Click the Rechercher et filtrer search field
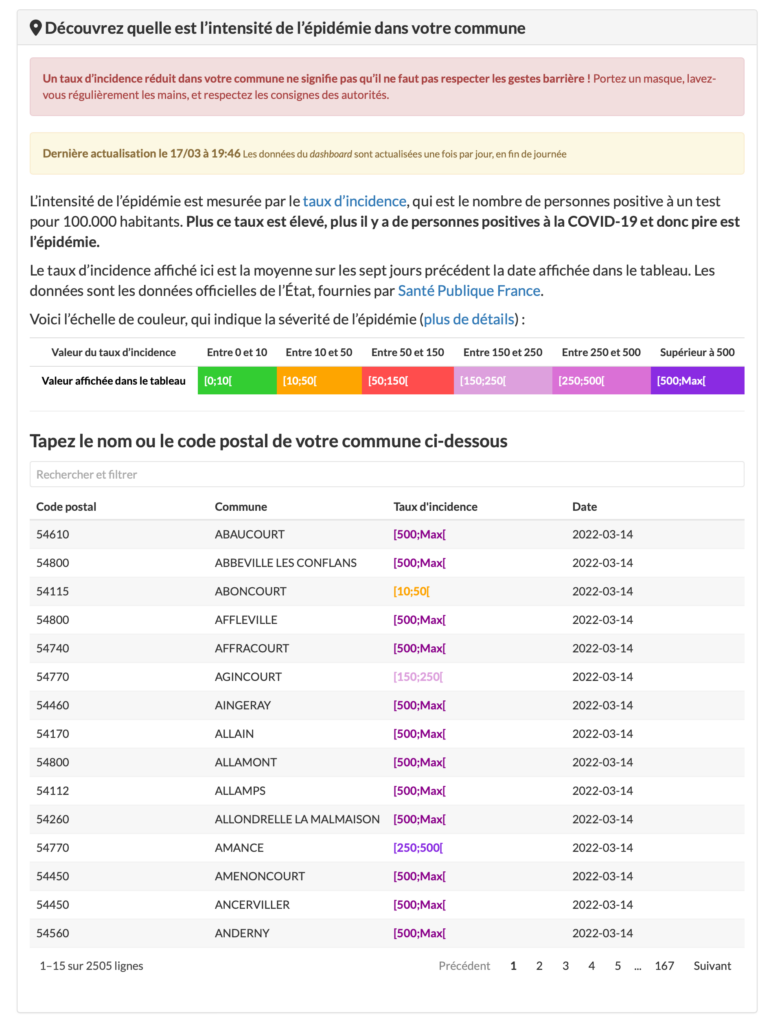This screenshot has width=771, height=1024. click(x=386, y=474)
